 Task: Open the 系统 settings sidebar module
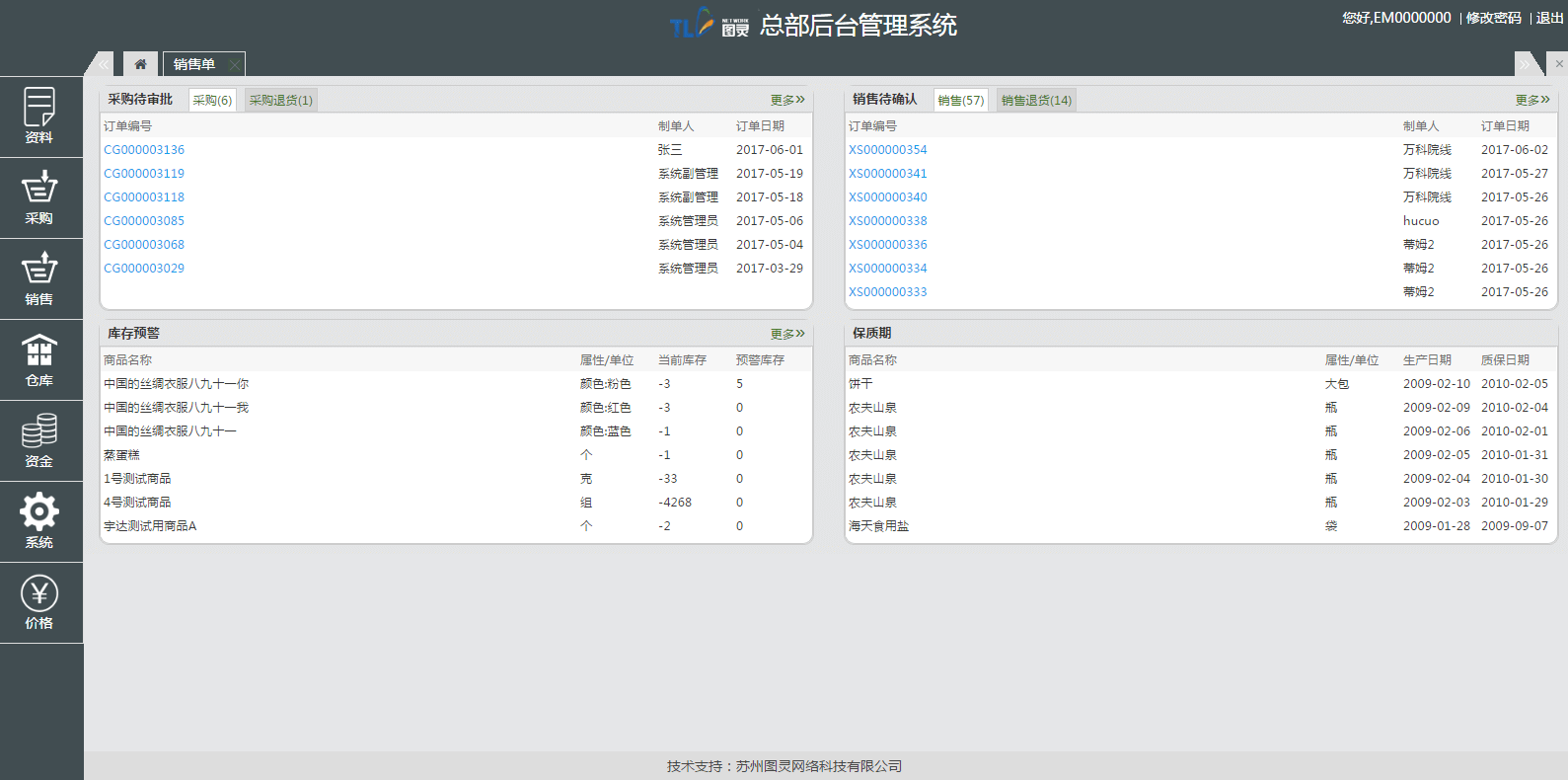(39, 521)
